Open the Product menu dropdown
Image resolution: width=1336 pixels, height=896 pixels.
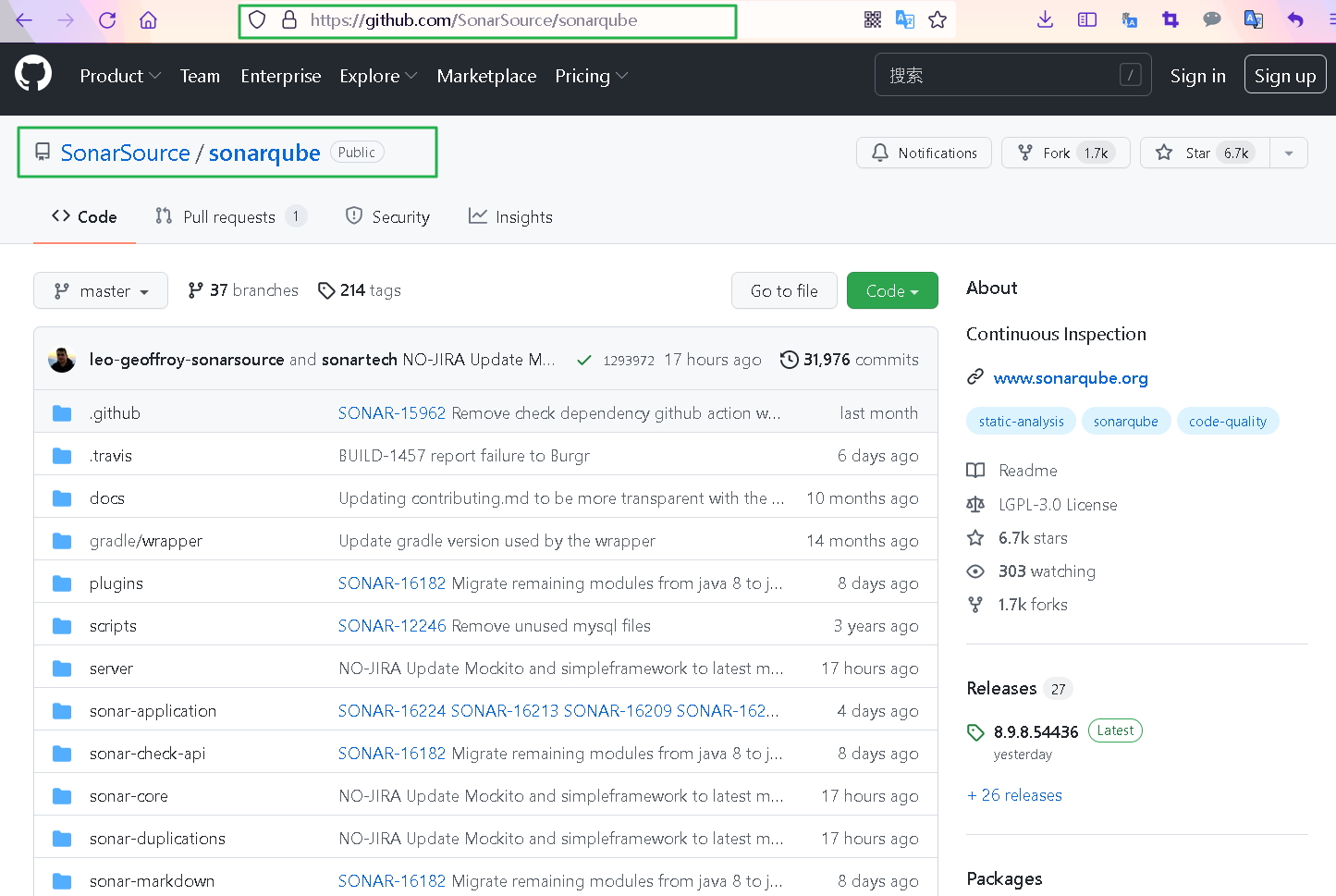[120, 76]
